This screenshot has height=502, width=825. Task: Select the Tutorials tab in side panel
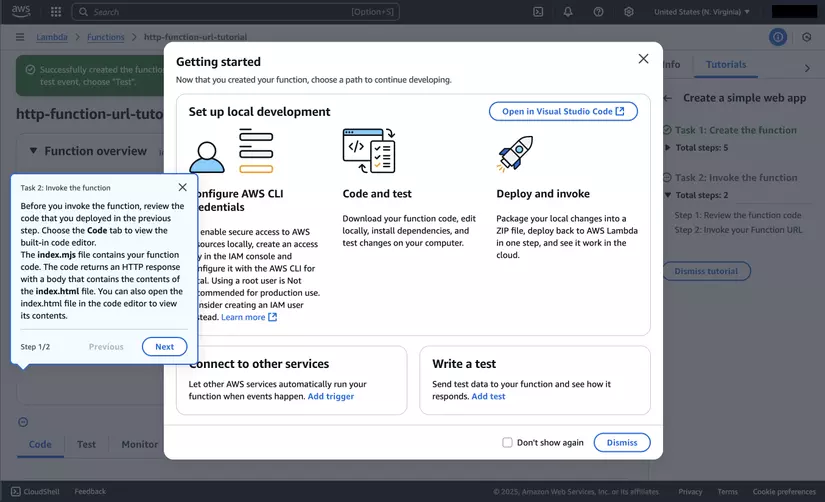coord(726,65)
